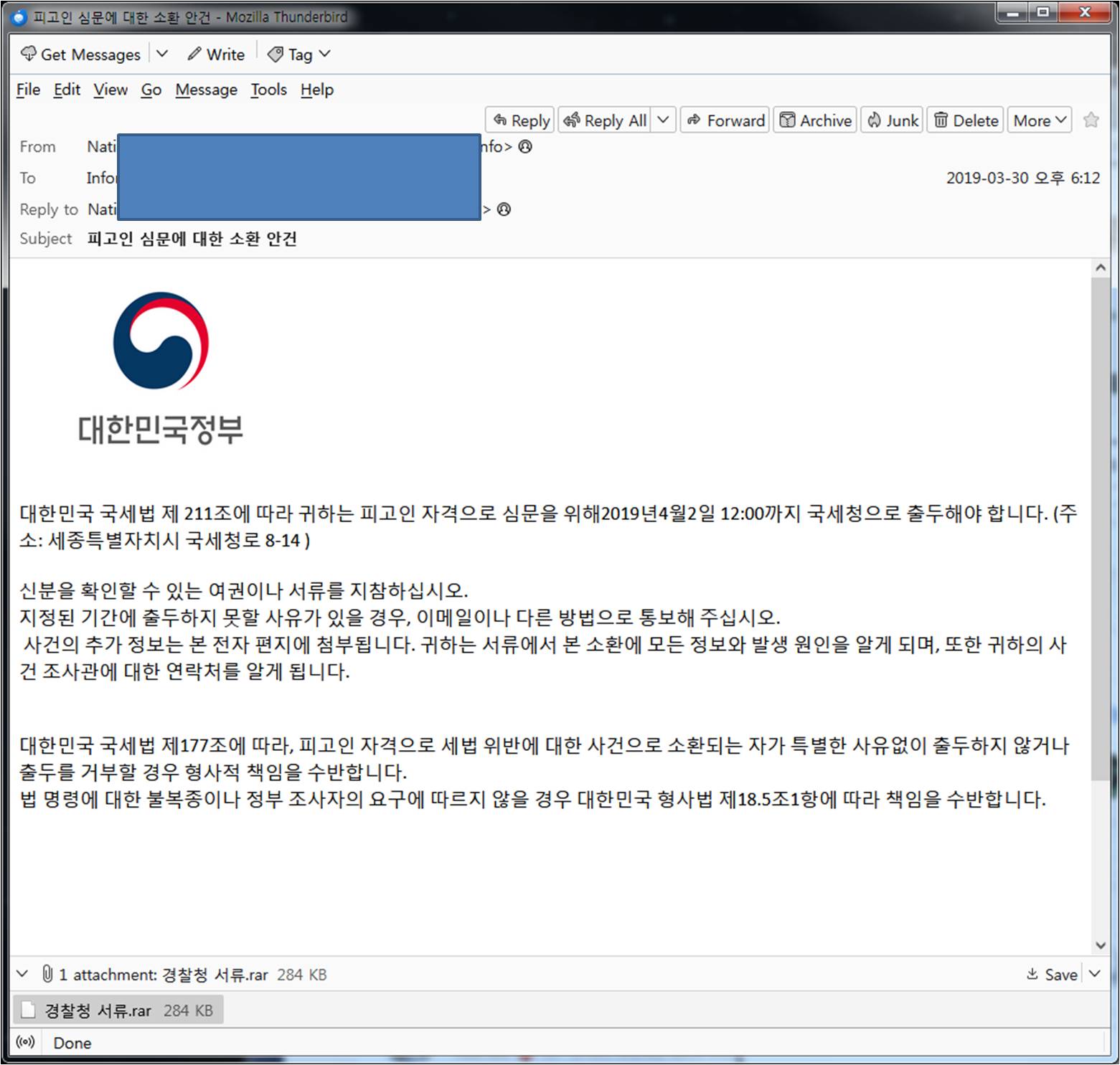The width and height of the screenshot is (1120, 1065).
Task: Click the Reply button
Action: (521, 120)
